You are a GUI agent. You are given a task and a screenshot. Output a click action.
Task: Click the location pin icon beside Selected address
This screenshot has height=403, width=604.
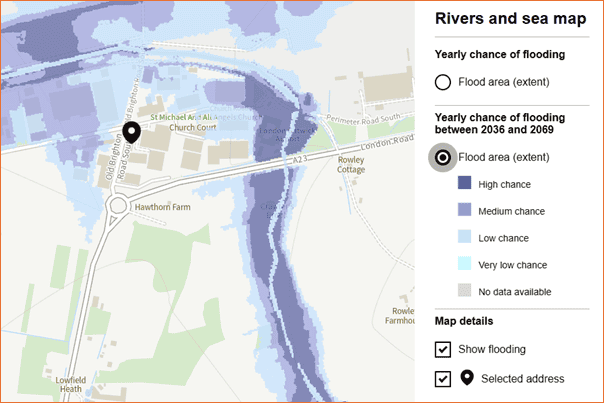click(467, 378)
